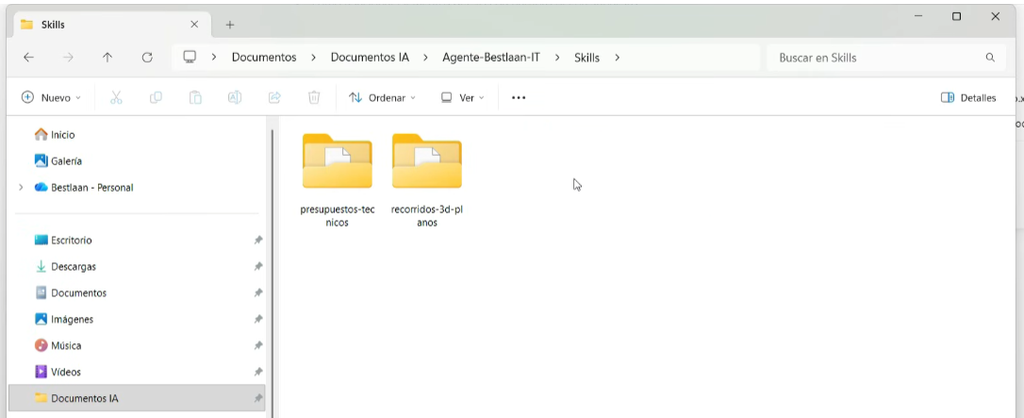Viewport: 1024px width, 418px height.
Task: Click the Copy icon in toolbar
Action: click(x=155, y=97)
